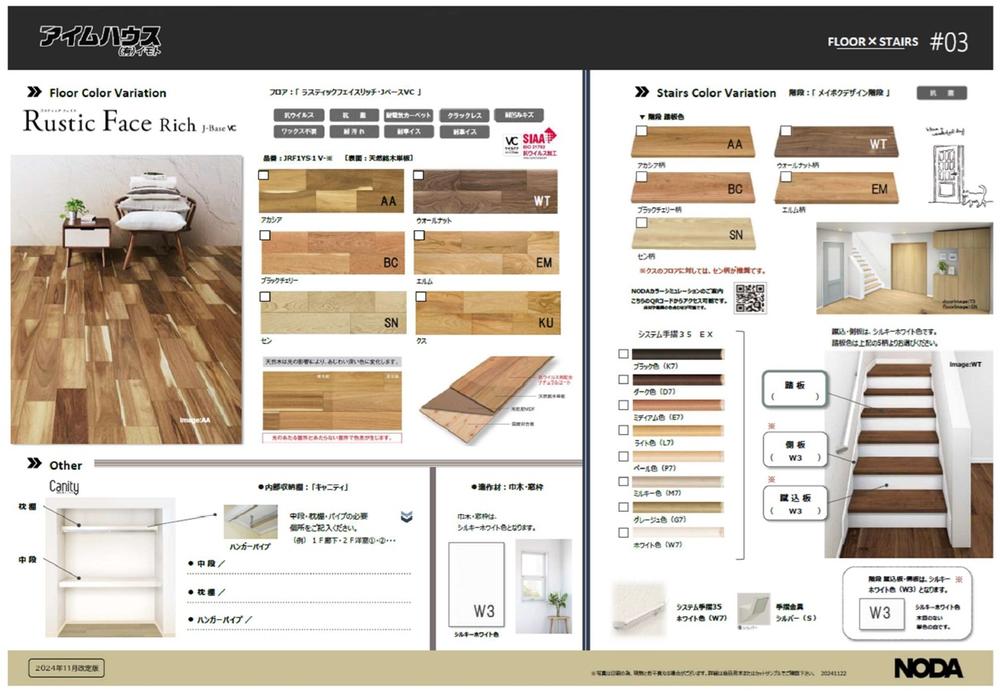The image size is (1000, 692).
Task: Check the AA stair tread checkbox
Action: point(642,131)
